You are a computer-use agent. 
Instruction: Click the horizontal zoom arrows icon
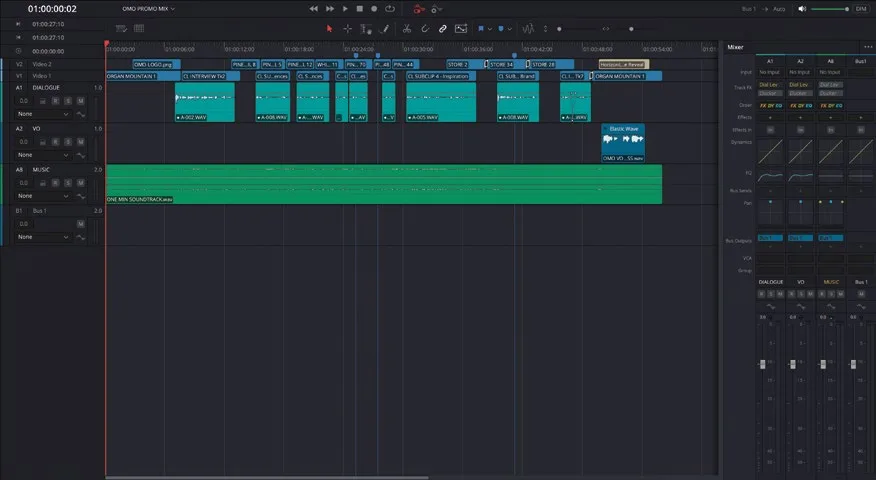tap(606, 29)
